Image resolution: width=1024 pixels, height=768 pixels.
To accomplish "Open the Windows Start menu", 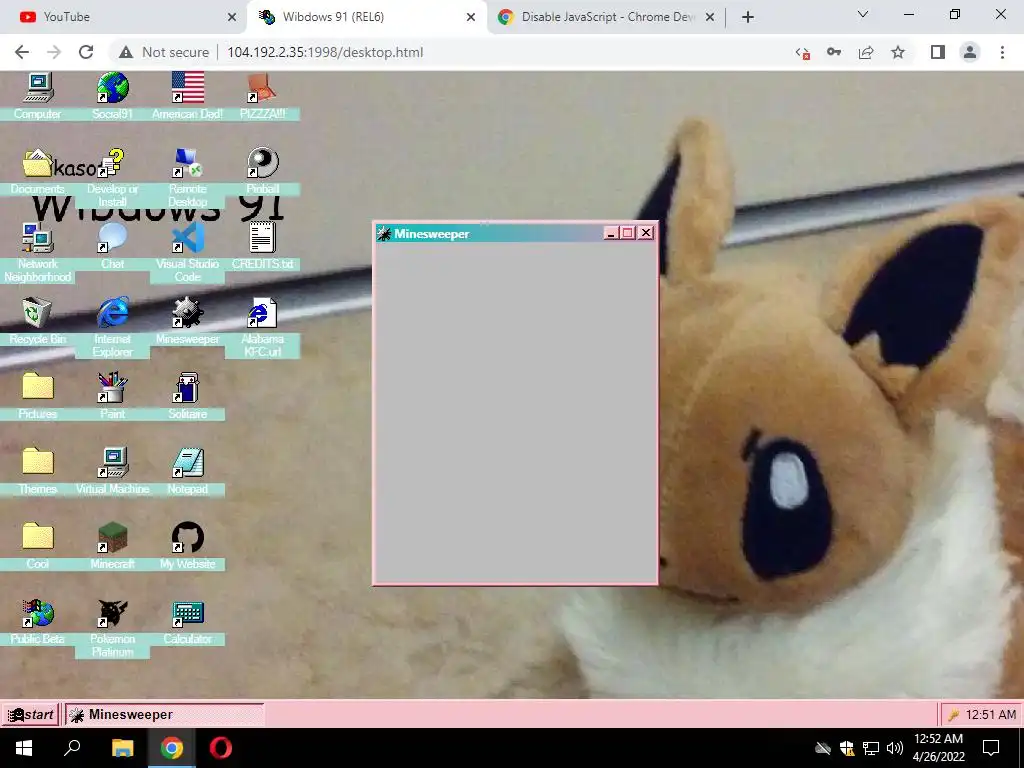I will click(24, 748).
